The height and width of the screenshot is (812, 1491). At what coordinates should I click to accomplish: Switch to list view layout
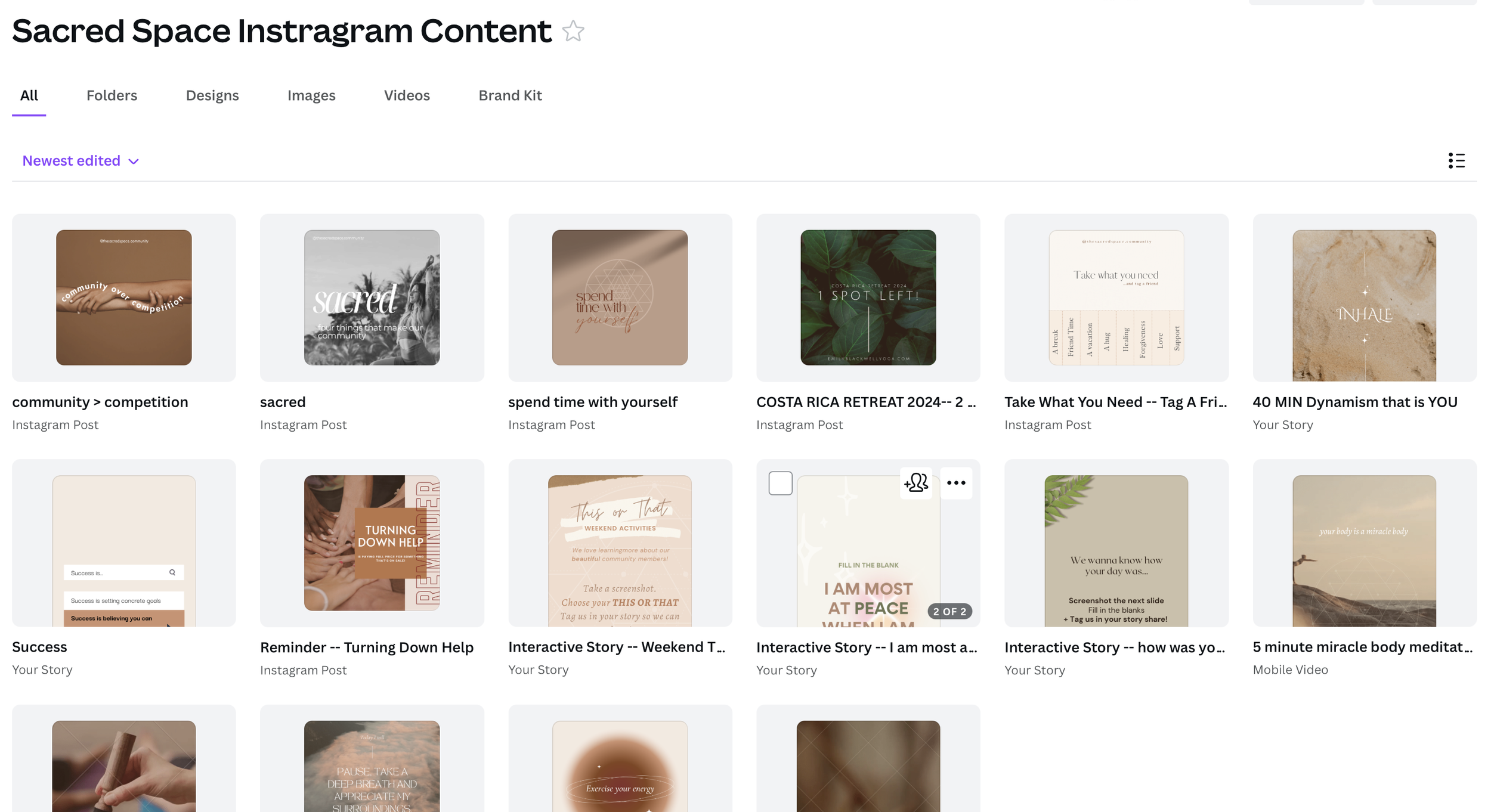pos(1456,160)
